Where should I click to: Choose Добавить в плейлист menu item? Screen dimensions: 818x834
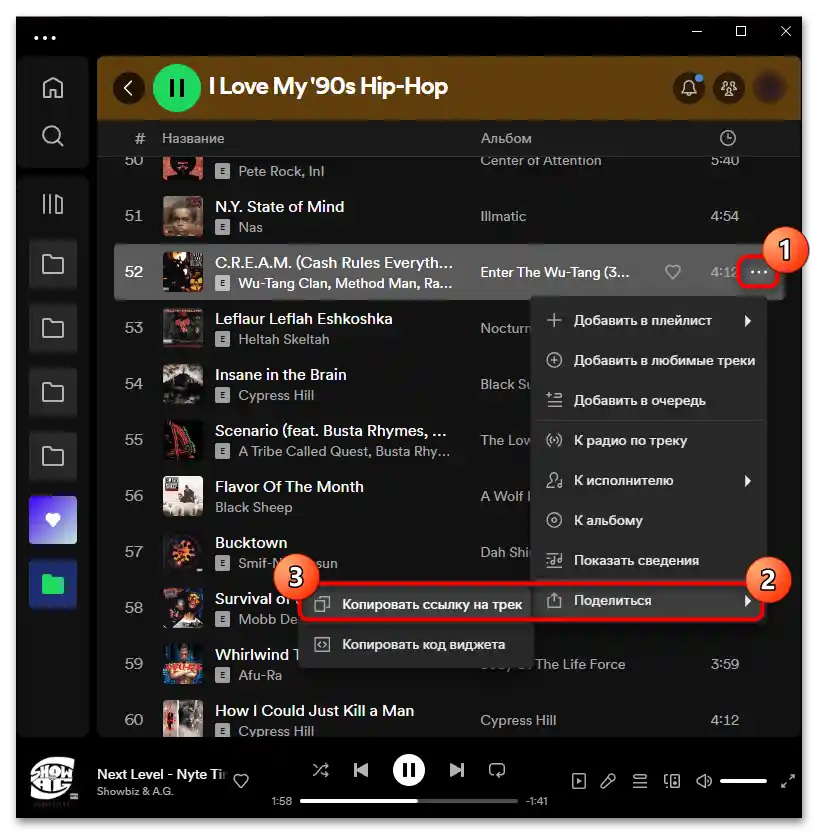(649, 321)
